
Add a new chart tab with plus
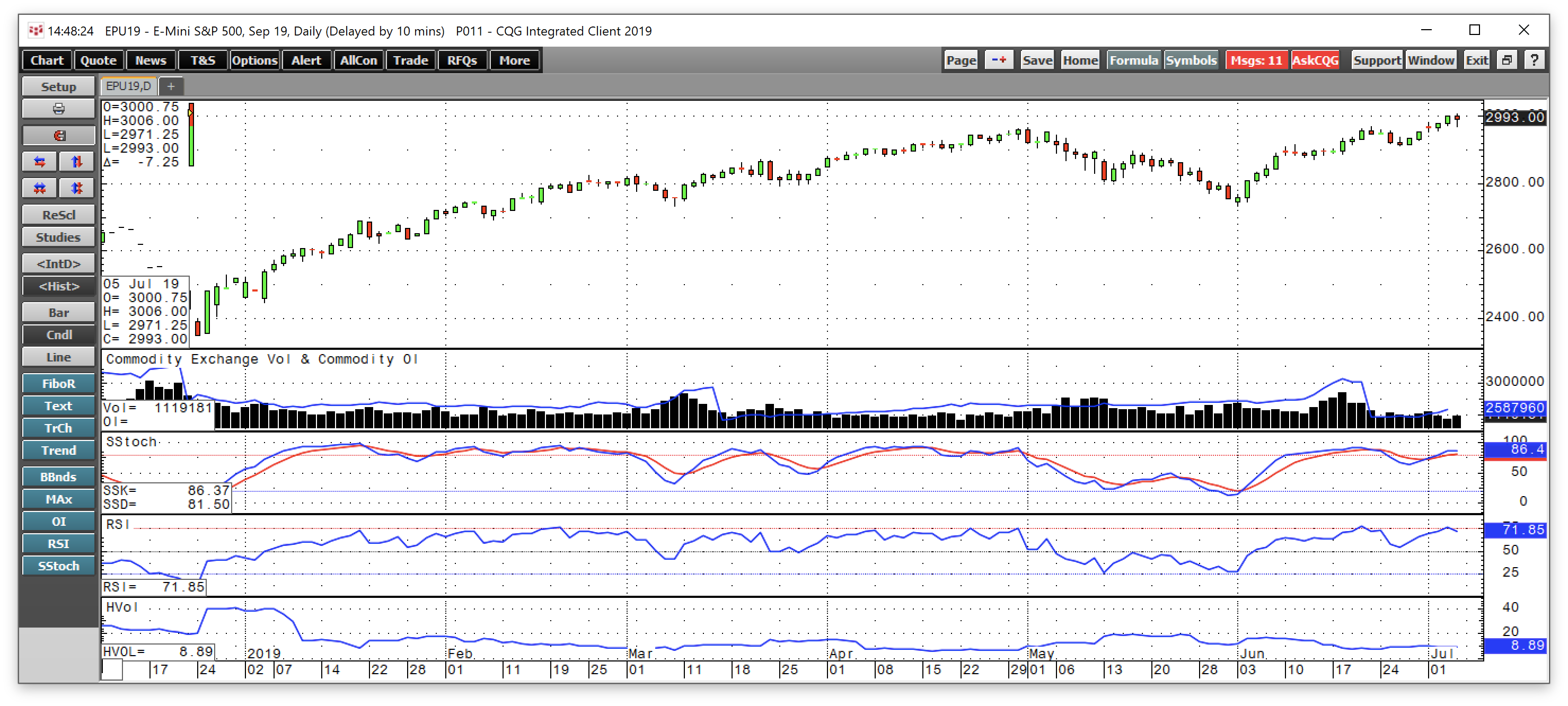[x=171, y=86]
